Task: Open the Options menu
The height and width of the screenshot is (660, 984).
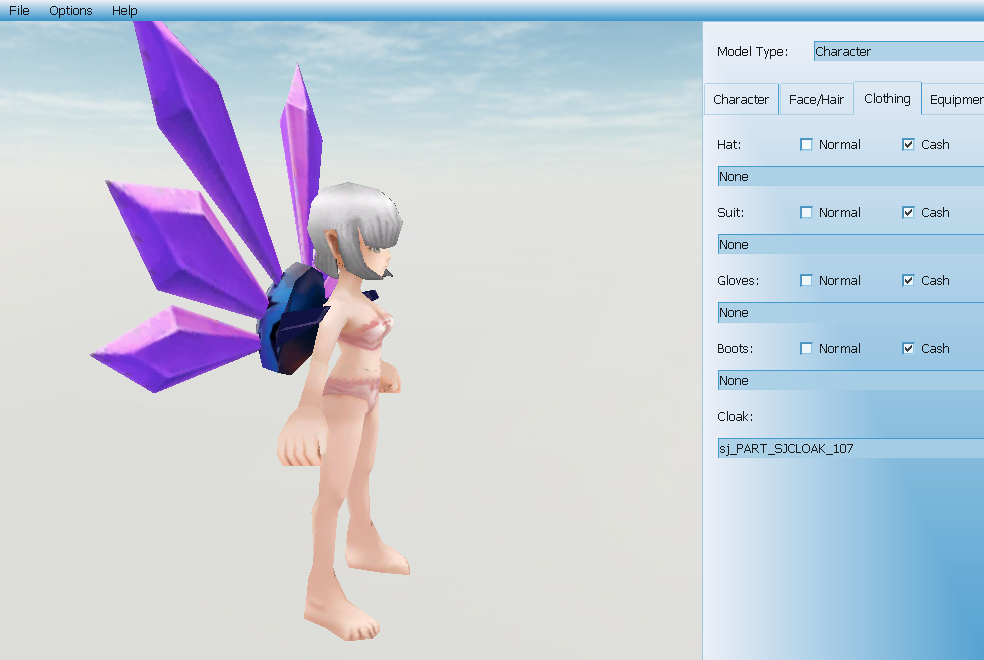Action: click(x=70, y=10)
